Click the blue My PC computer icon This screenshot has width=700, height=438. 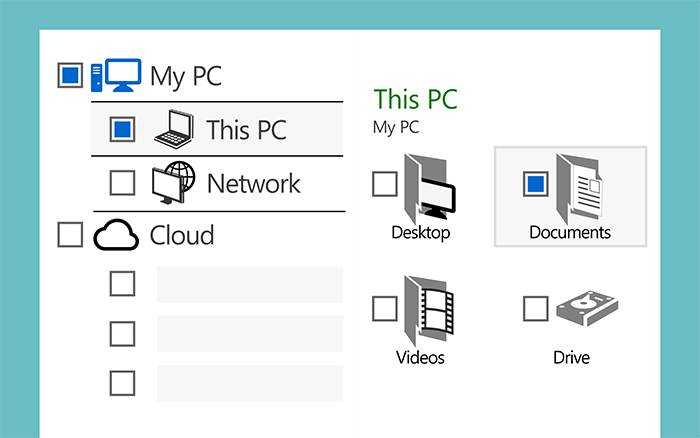point(116,75)
